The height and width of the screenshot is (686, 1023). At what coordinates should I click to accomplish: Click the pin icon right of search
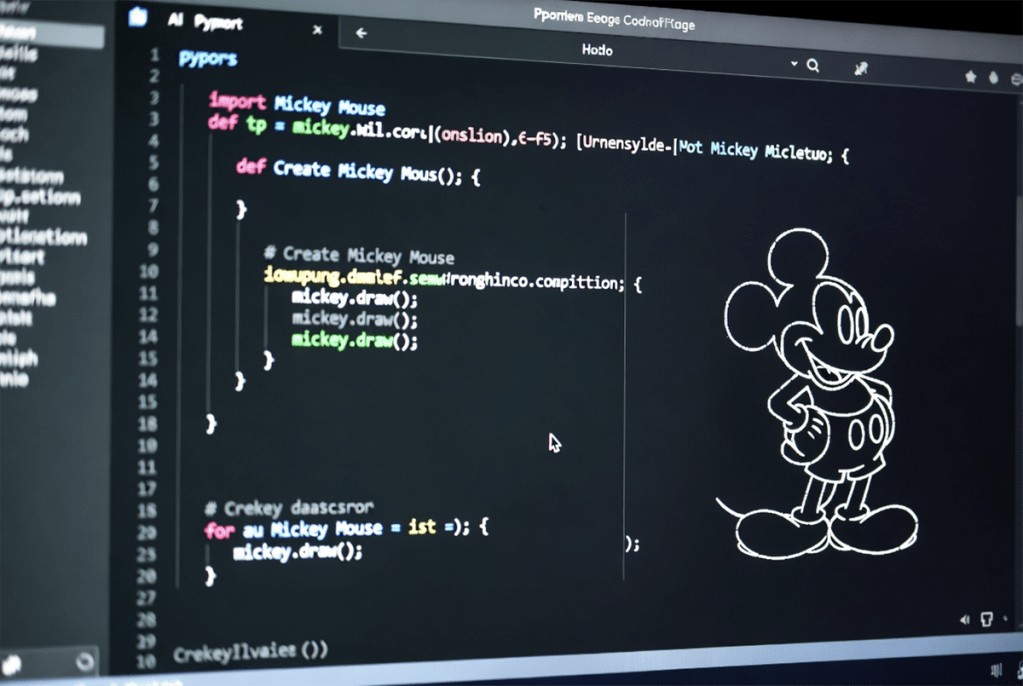pyautogui.click(x=861, y=69)
